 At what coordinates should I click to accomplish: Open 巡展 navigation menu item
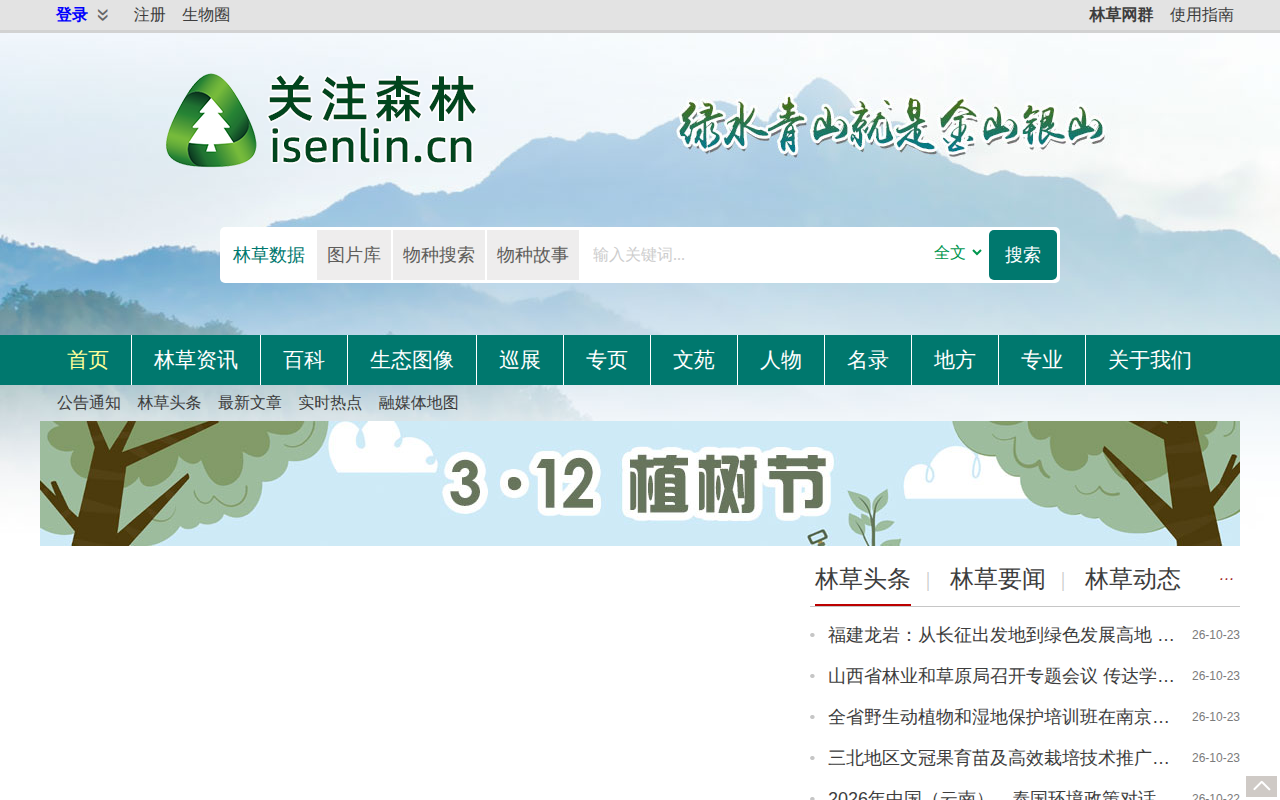coord(520,360)
